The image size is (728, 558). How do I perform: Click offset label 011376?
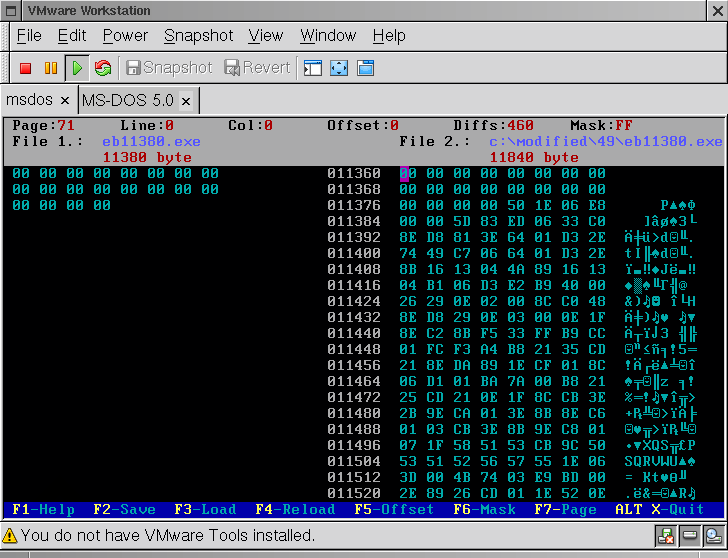[x=354, y=206]
